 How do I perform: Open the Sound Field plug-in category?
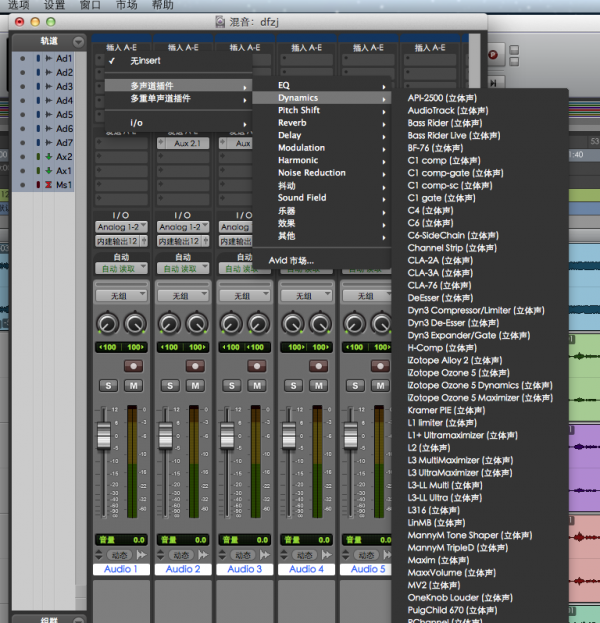pyautogui.click(x=322, y=198)
